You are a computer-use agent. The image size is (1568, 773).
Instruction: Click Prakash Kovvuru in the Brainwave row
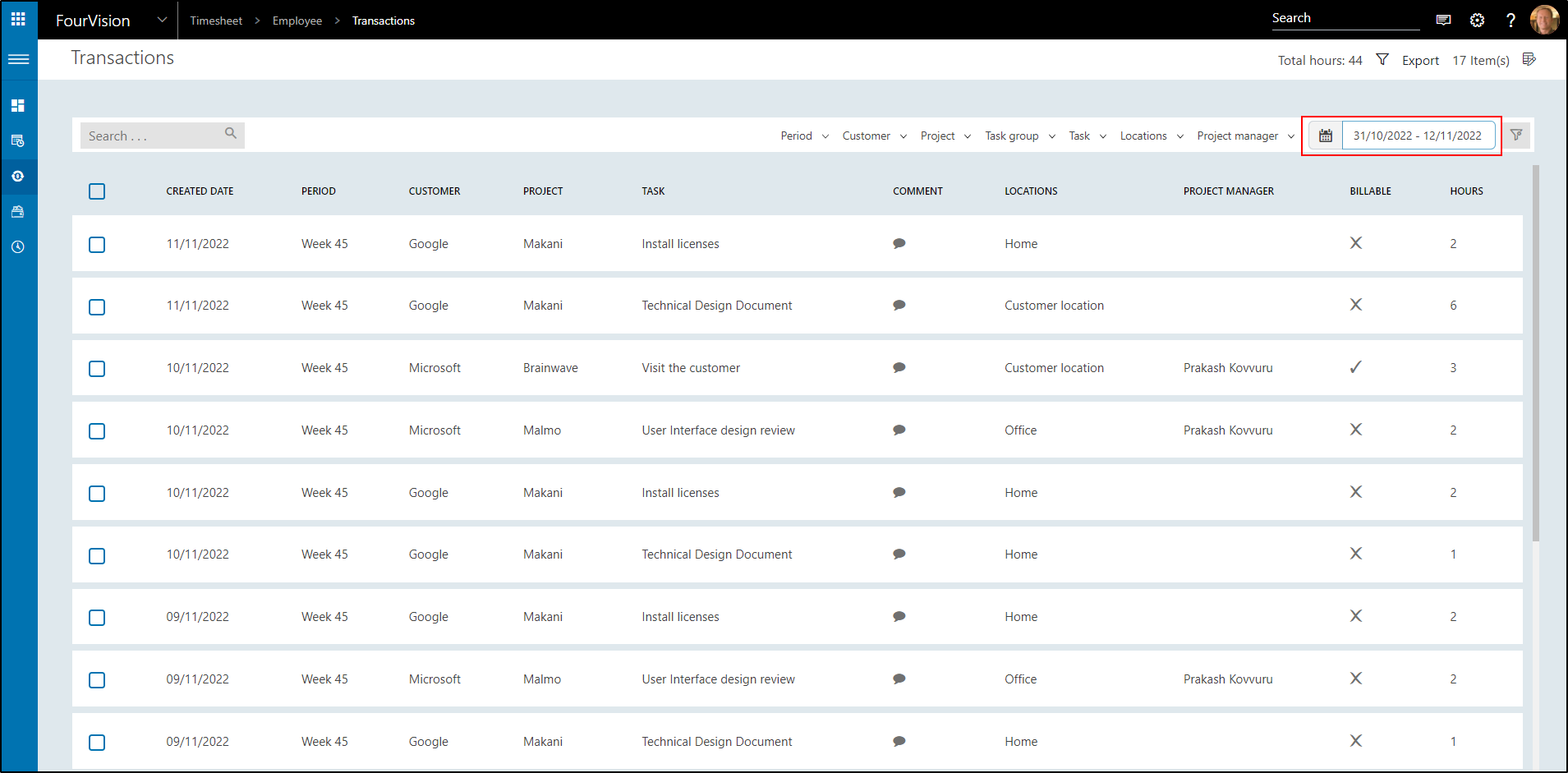(1228, 368)
